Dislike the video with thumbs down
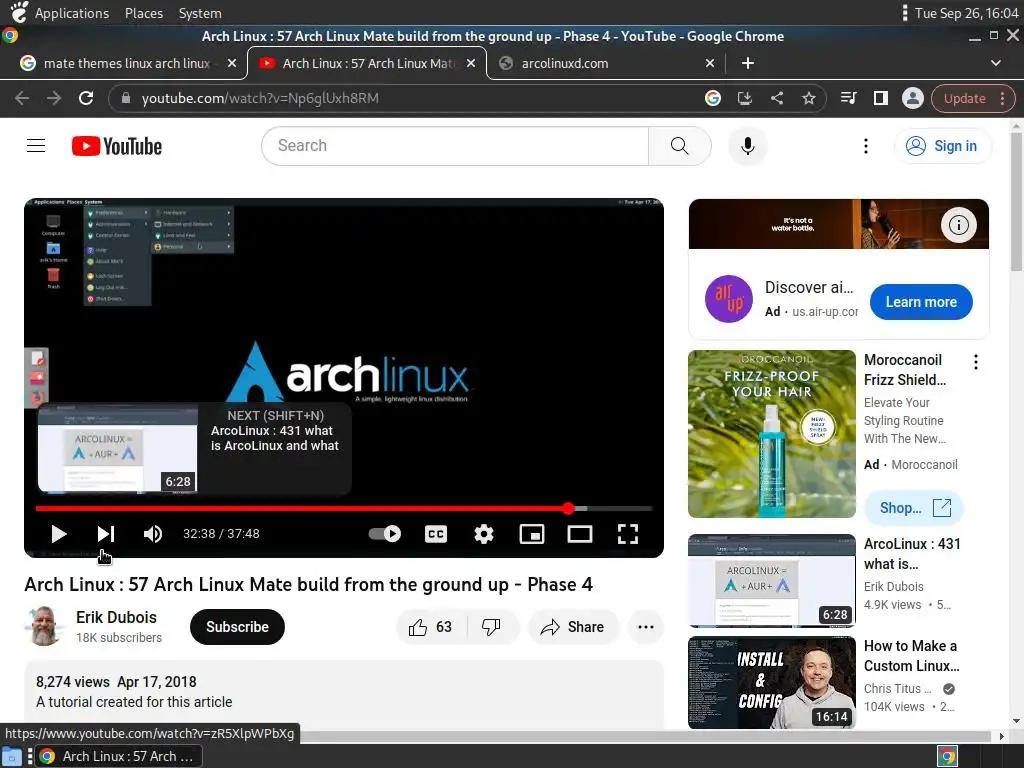The height and width of the screenshot is (768, 1024). [491, 627]
